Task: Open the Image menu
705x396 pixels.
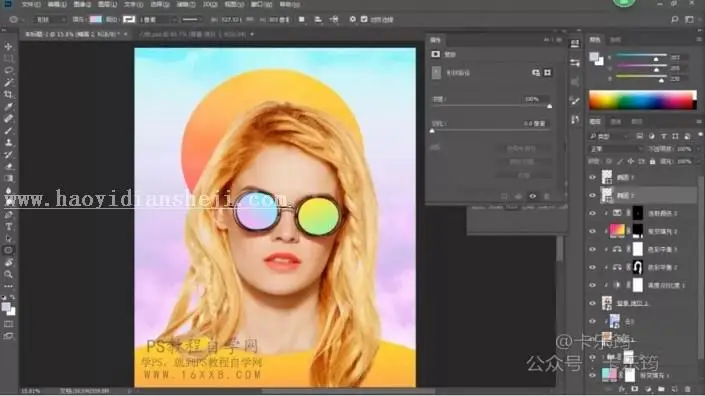Action: [82, 4]
